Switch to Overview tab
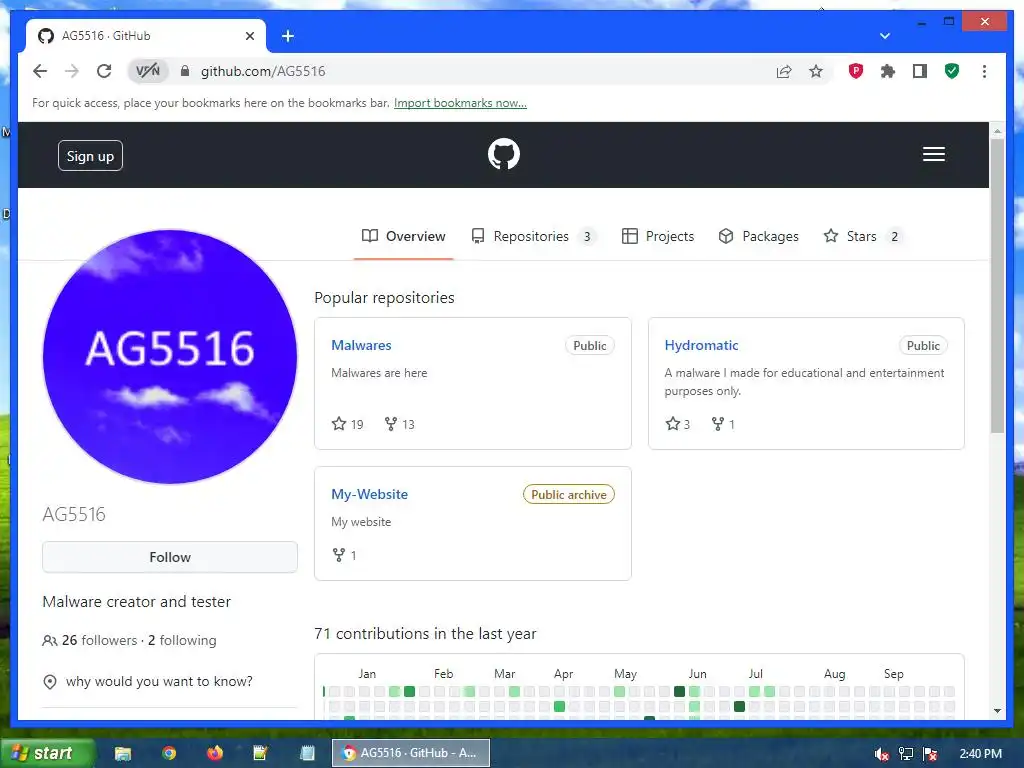Image resolution: width=1024 pixels, height=768 pixels. pyautogui.click(x=404, y=236)
